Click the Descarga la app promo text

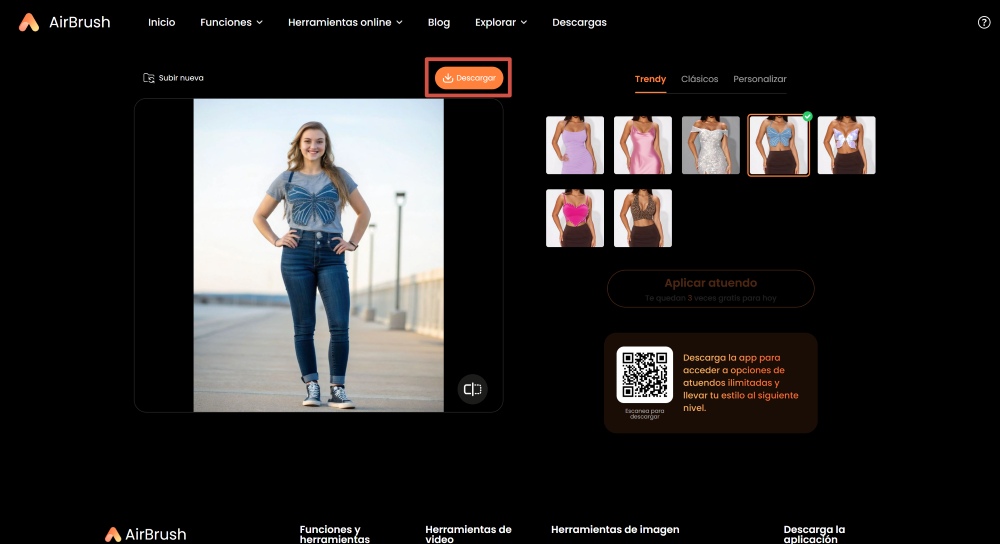[x=740, y=383]
